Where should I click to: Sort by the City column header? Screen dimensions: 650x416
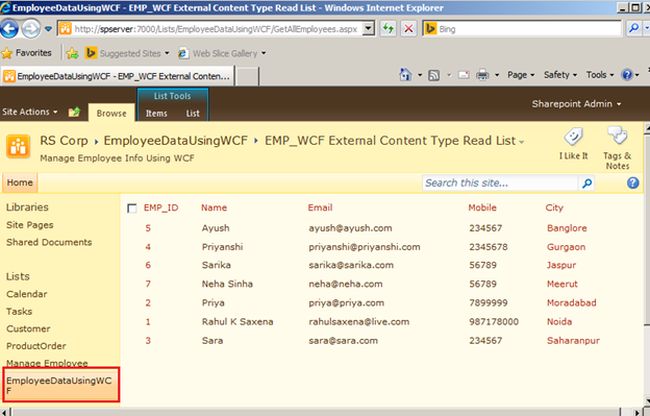(x=554, y=208)
